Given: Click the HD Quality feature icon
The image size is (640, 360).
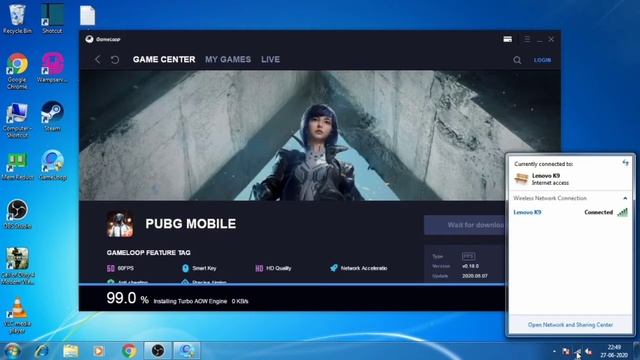Looking at the screenshot, I should tap(259, 268).
